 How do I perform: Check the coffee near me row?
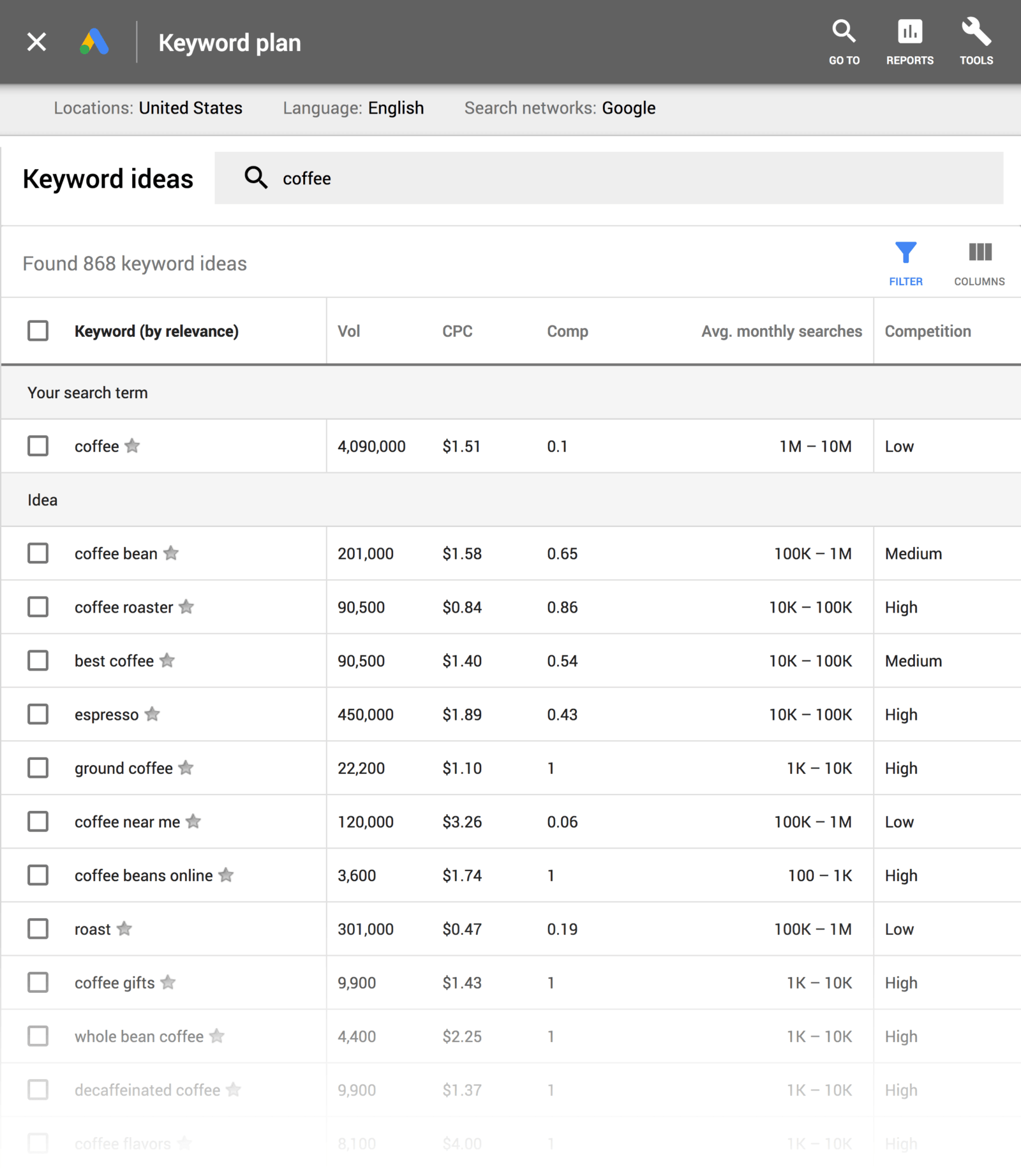pyautogui.click(x=38, y=821)
